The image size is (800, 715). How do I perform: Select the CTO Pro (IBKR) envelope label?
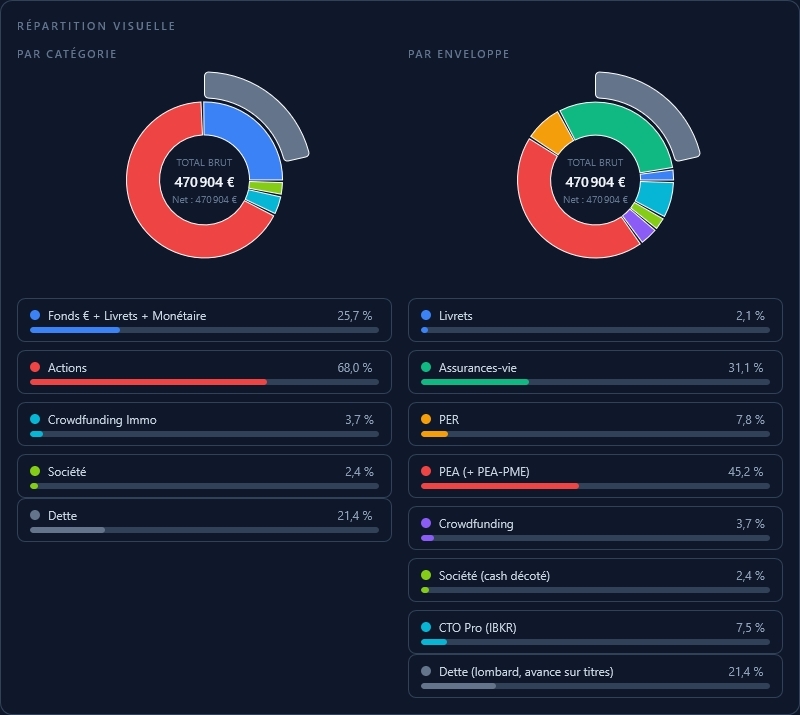tap(478, 628)
